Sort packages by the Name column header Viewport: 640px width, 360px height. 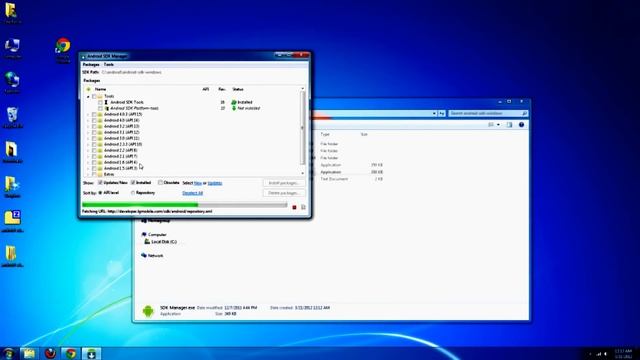(x=100, y=89)
